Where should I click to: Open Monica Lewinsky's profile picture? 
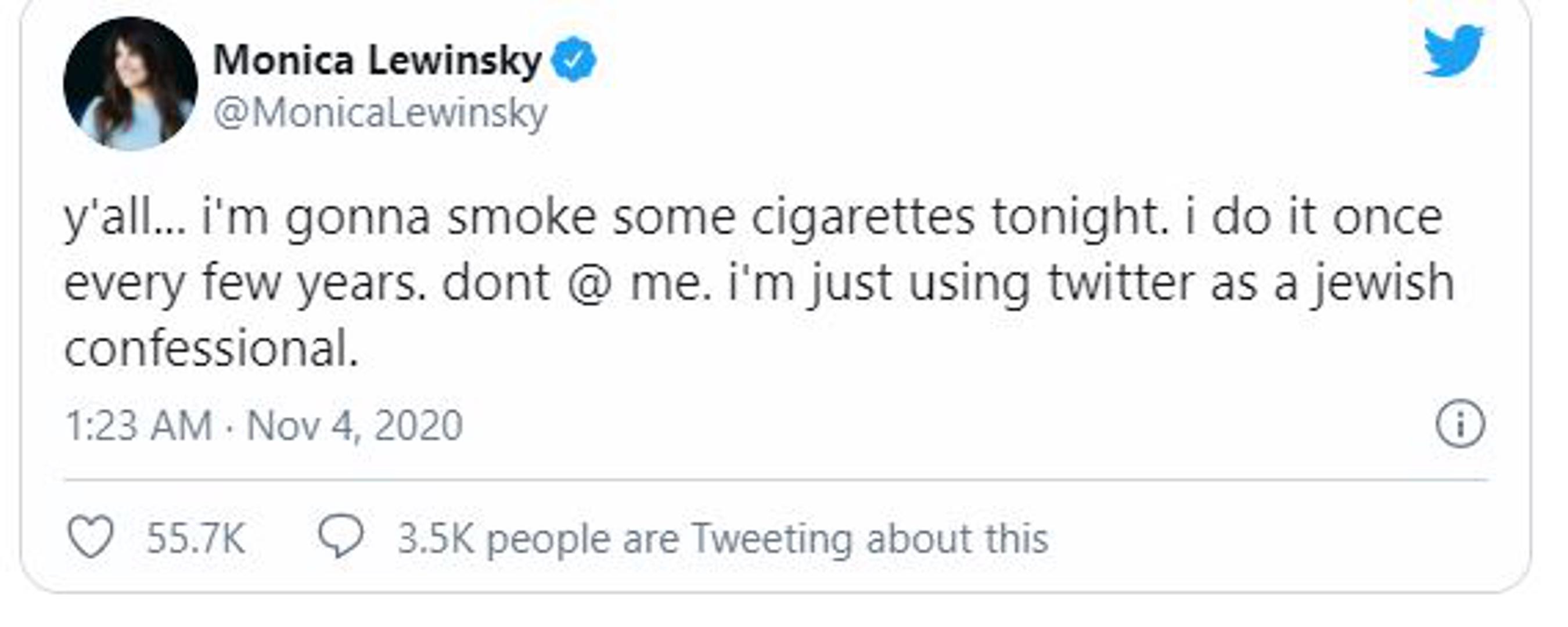(130, 84)
